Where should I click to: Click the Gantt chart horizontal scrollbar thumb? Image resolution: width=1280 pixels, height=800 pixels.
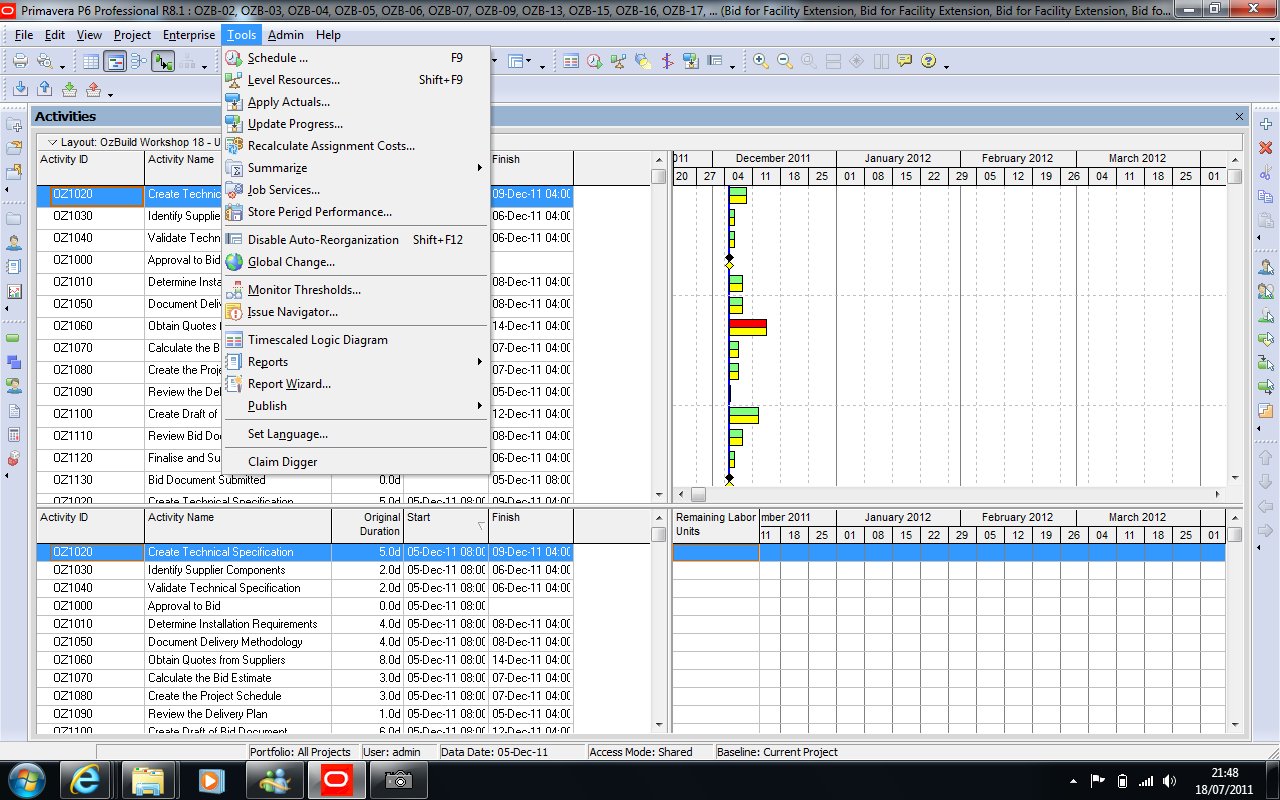click(x=698, y=494)
